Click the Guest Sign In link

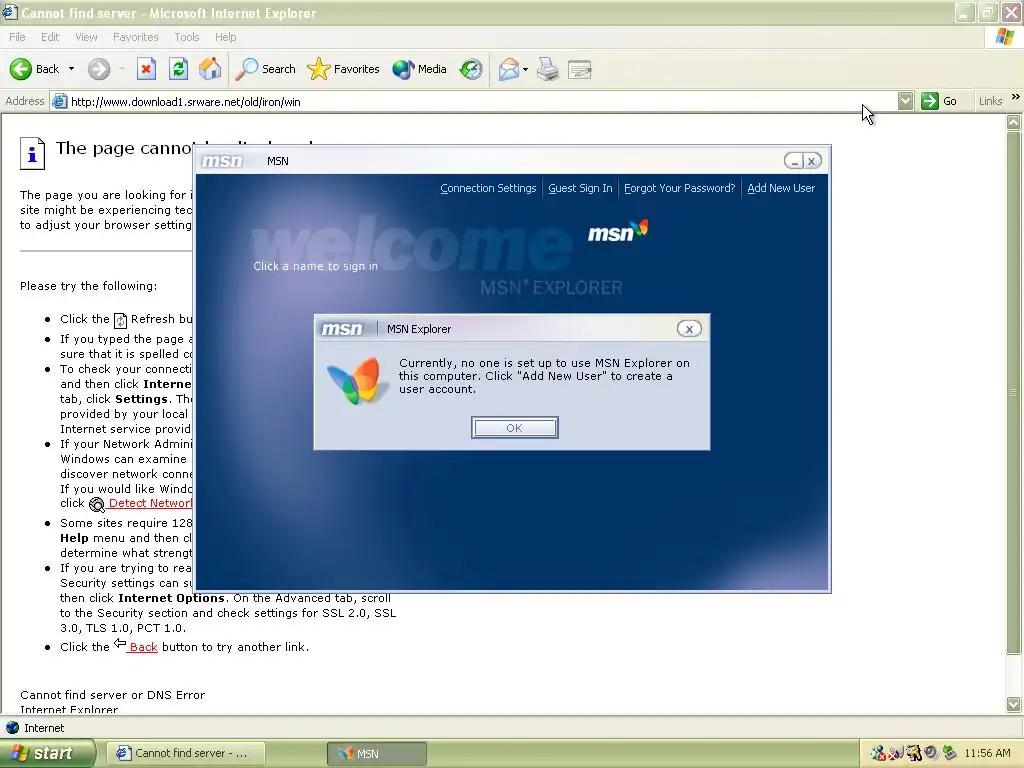pyautogui.click(x=580, y=188)
